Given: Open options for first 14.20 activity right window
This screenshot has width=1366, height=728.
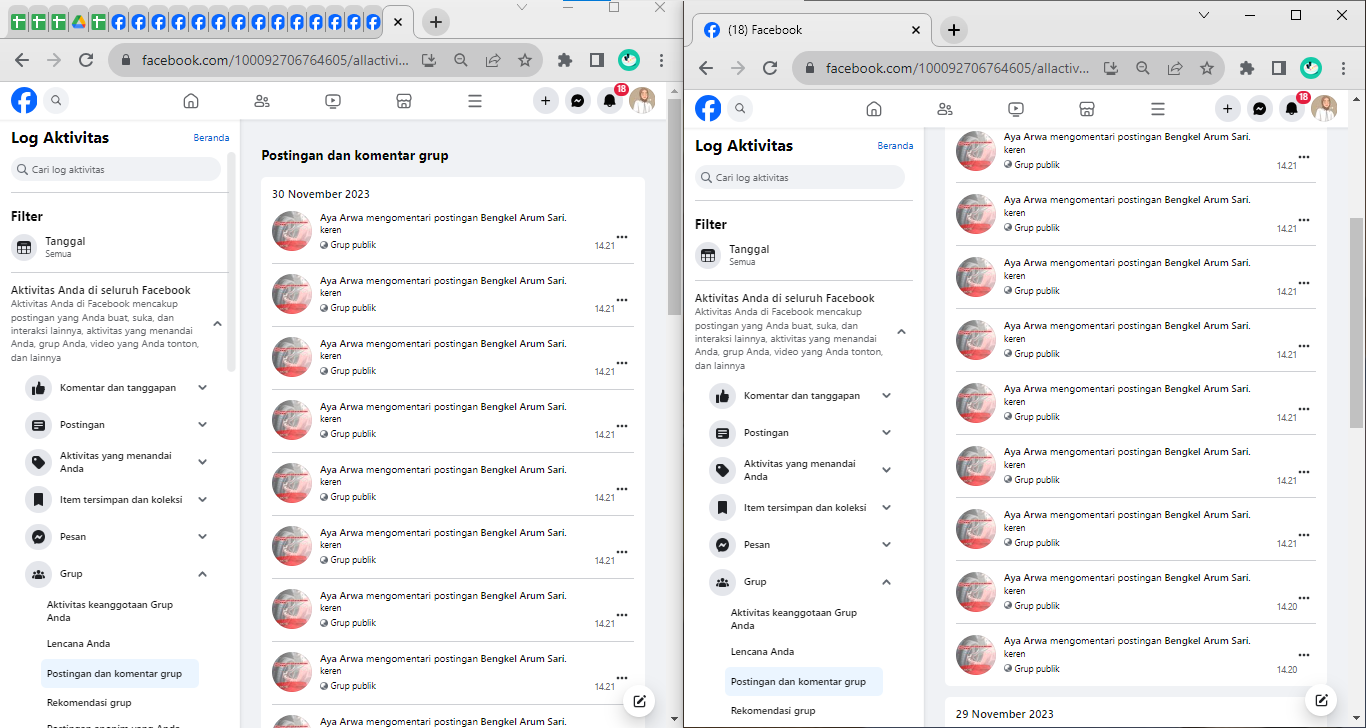Looking at the screenshot, I should tap(1303, 598).
